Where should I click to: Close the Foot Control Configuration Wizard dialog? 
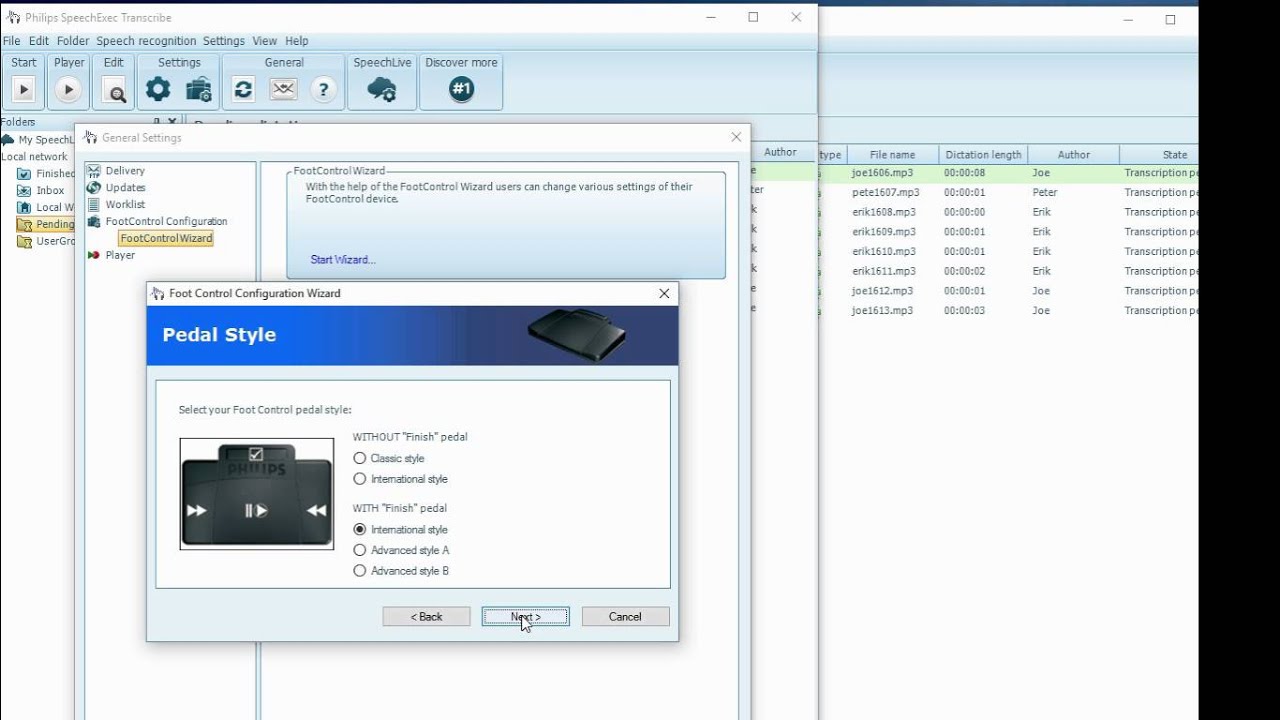click(x=664, y=293)
